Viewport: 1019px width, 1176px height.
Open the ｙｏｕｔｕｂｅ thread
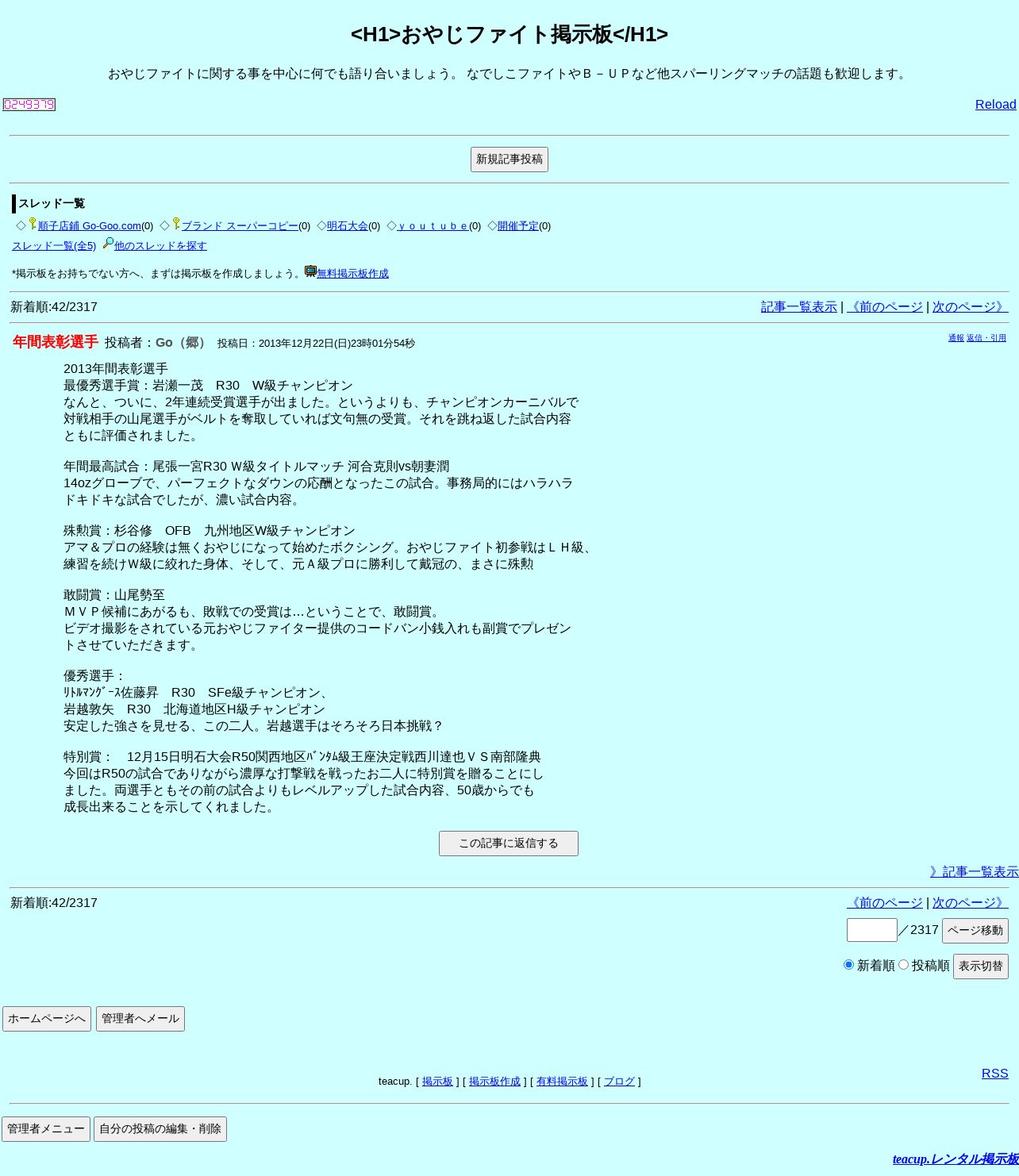(433, 226)
